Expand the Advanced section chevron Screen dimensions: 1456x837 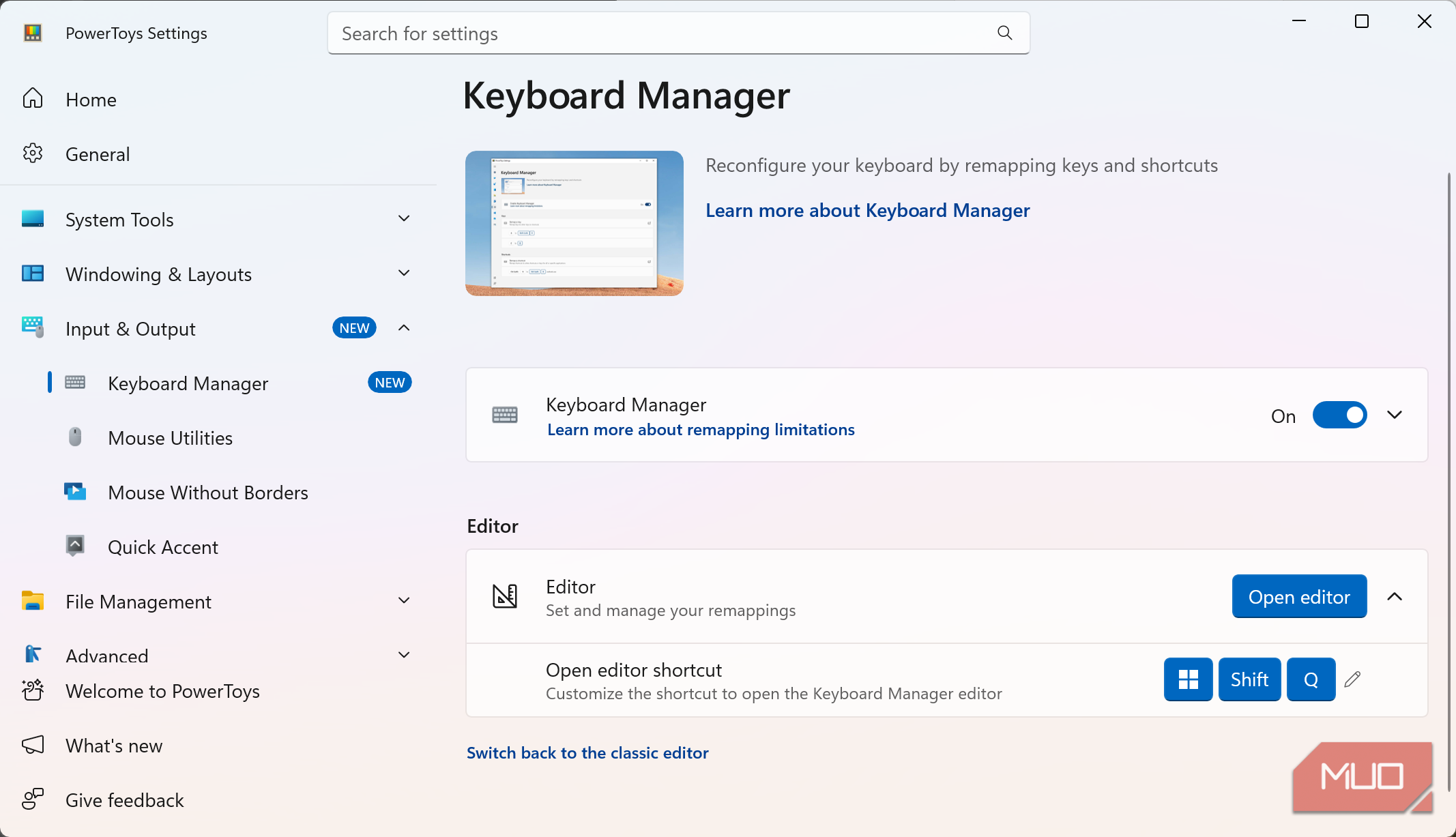[404, 656]
